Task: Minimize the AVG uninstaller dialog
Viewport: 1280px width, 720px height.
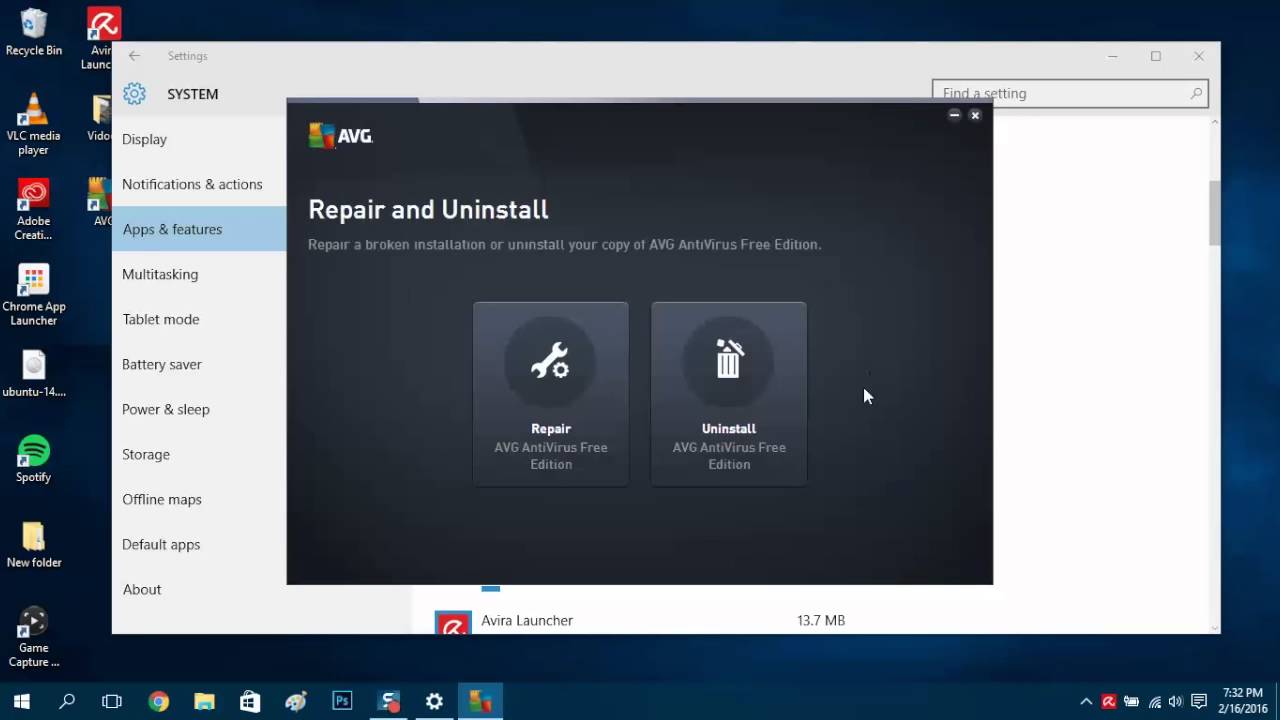Action: tap(954, 115)
